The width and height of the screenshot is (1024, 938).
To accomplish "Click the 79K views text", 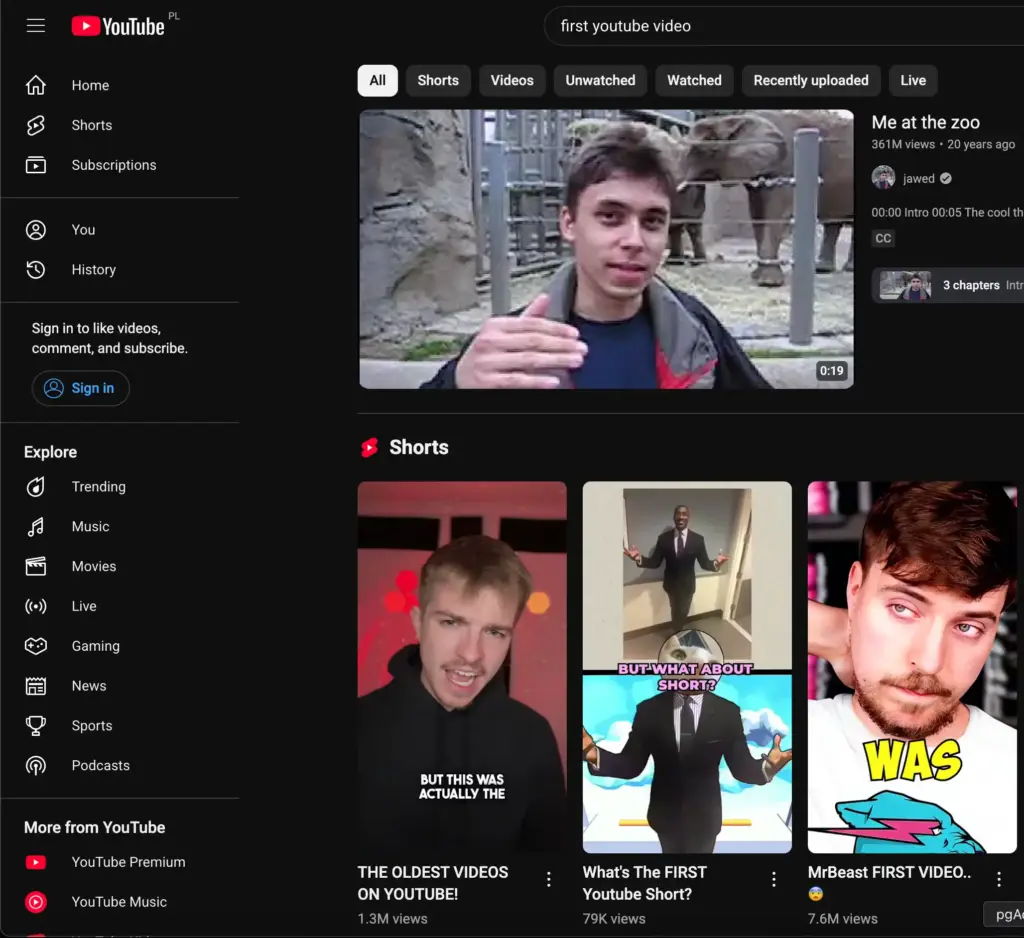I will [614, 918].
